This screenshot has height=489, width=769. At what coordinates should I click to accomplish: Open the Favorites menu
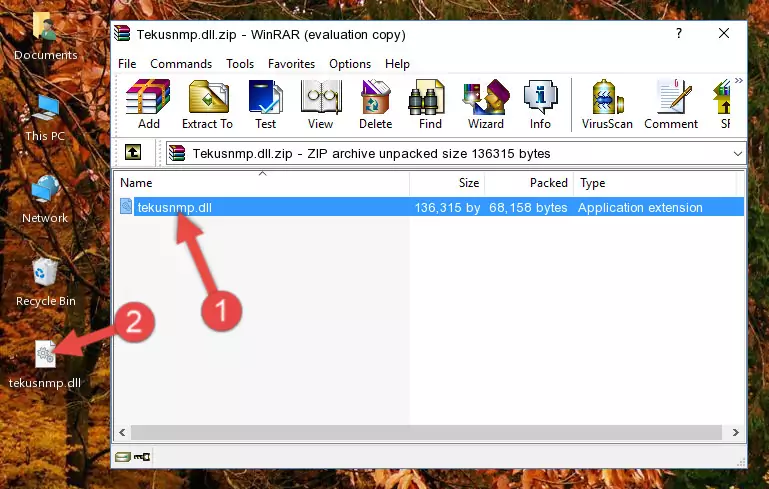291,64
